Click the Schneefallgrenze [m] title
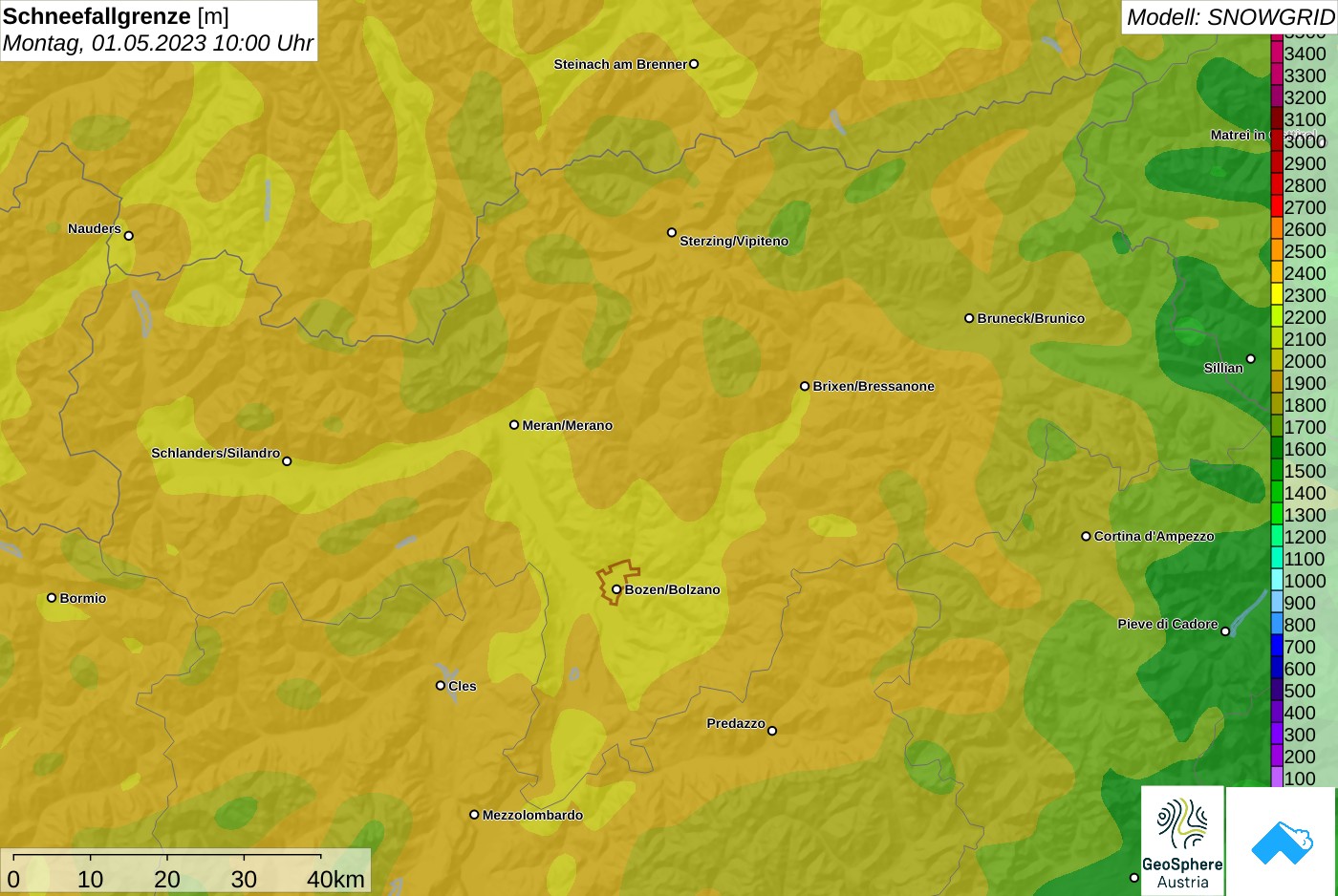1338x896 pixels. (x=116, y=16)
